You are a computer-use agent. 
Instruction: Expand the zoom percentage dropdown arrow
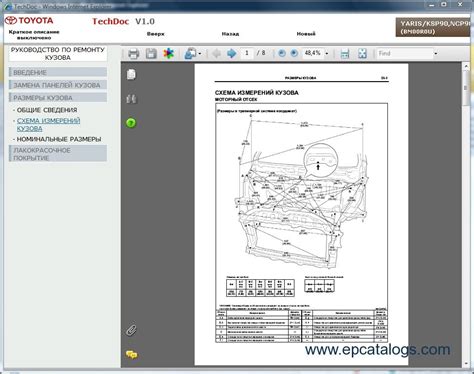tap(327, 54)
